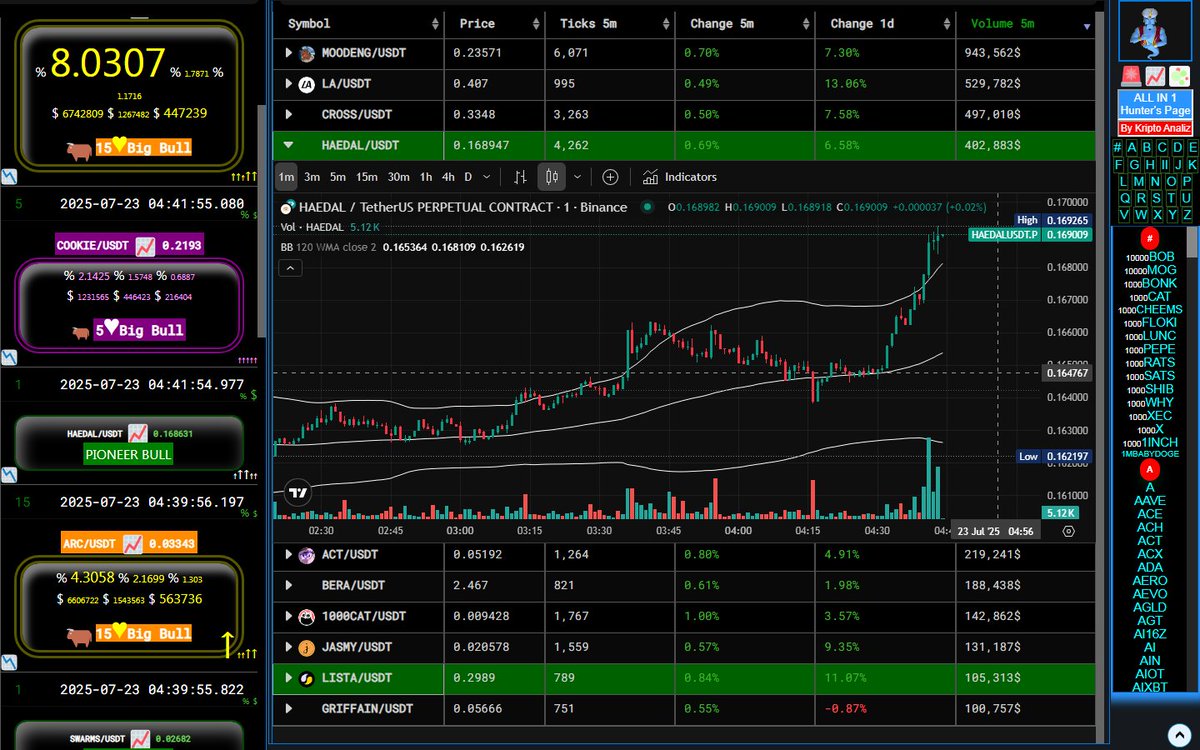
Task: Click the compare symbol plus icon
Action: click(610, 177)
